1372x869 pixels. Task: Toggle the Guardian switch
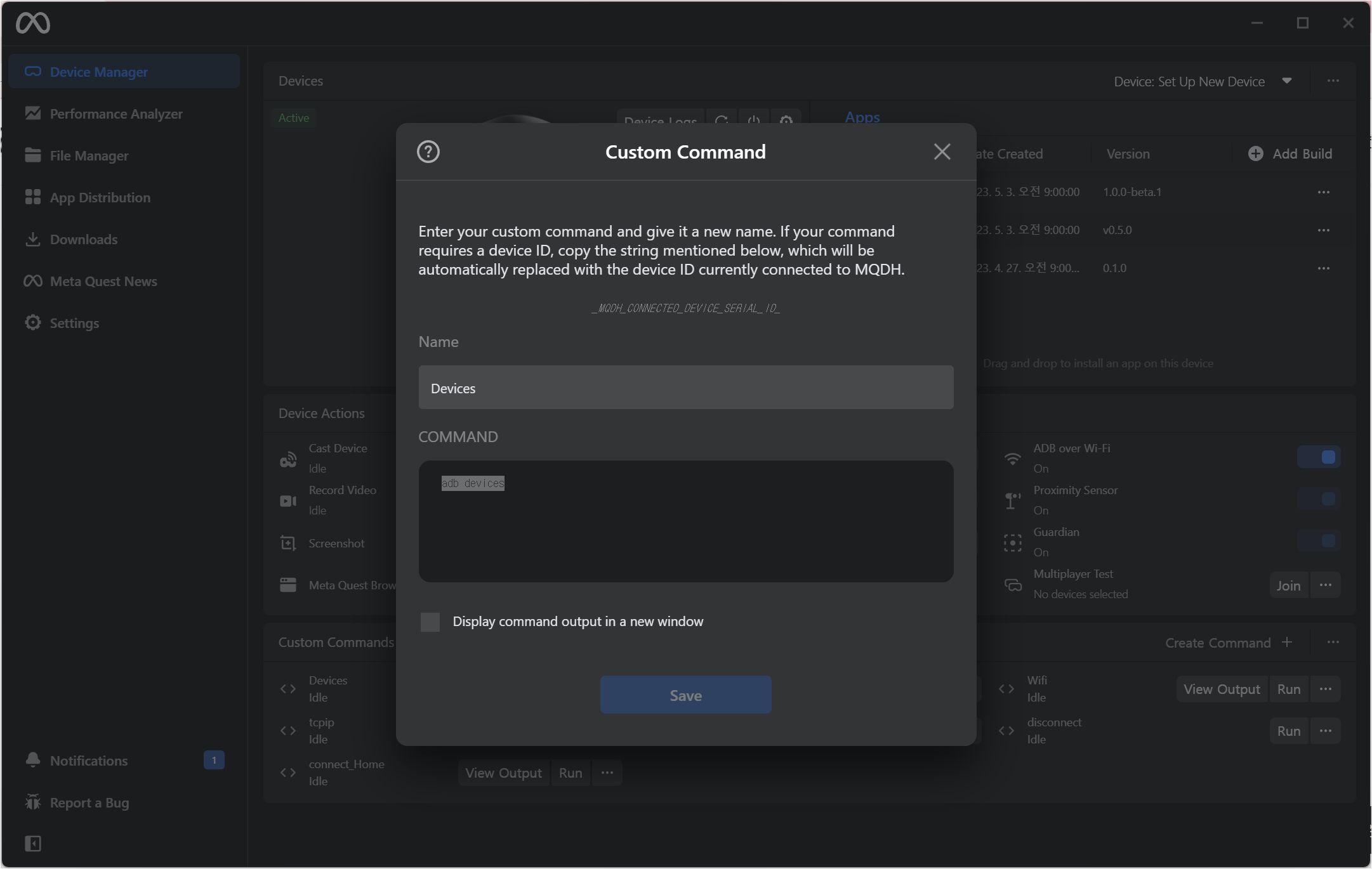point(1319,541)
